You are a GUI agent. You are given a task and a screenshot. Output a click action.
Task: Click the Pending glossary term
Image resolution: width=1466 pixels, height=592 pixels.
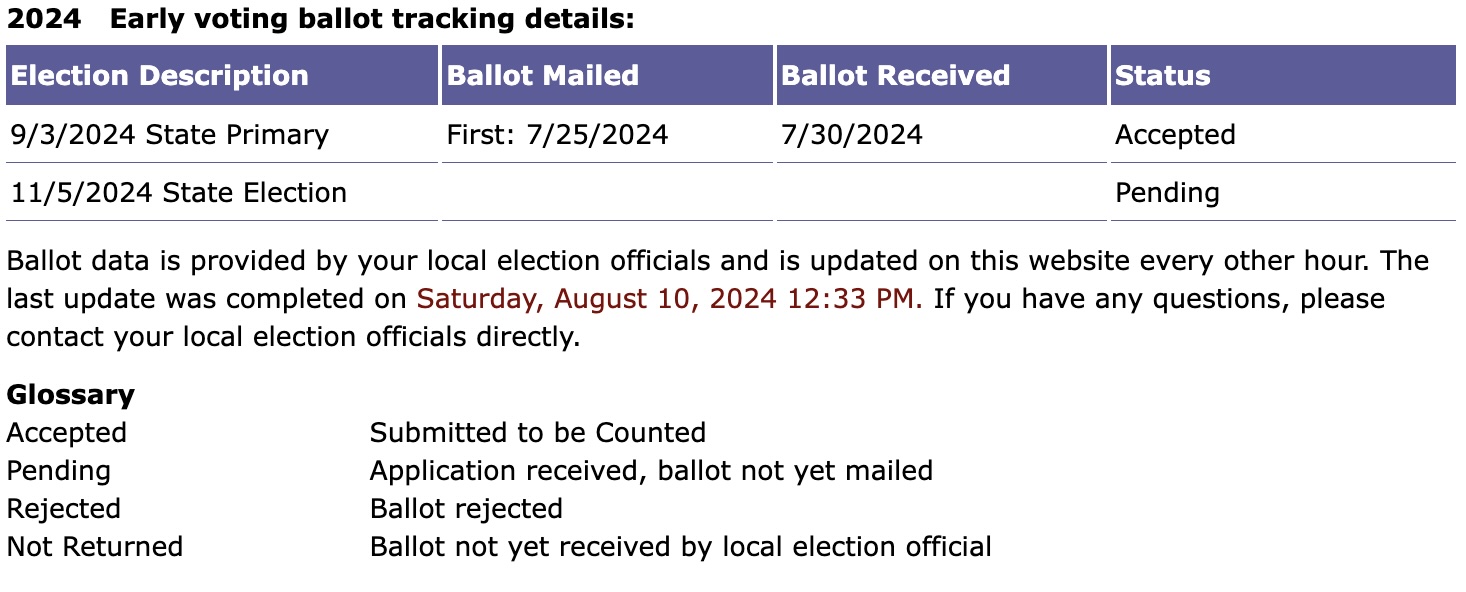tap(58, 471)
